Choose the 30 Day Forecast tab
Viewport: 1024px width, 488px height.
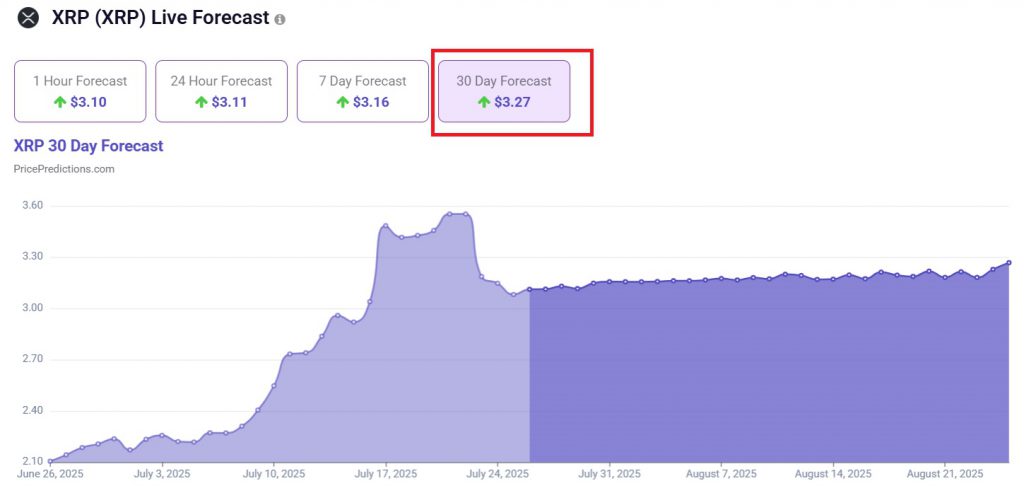pos(504,91)
